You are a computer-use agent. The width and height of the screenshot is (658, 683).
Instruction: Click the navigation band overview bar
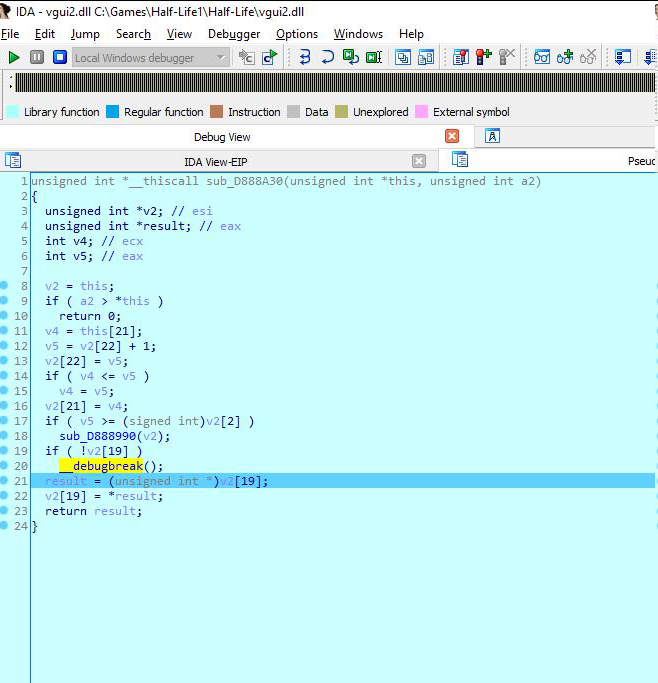(335, 82)
